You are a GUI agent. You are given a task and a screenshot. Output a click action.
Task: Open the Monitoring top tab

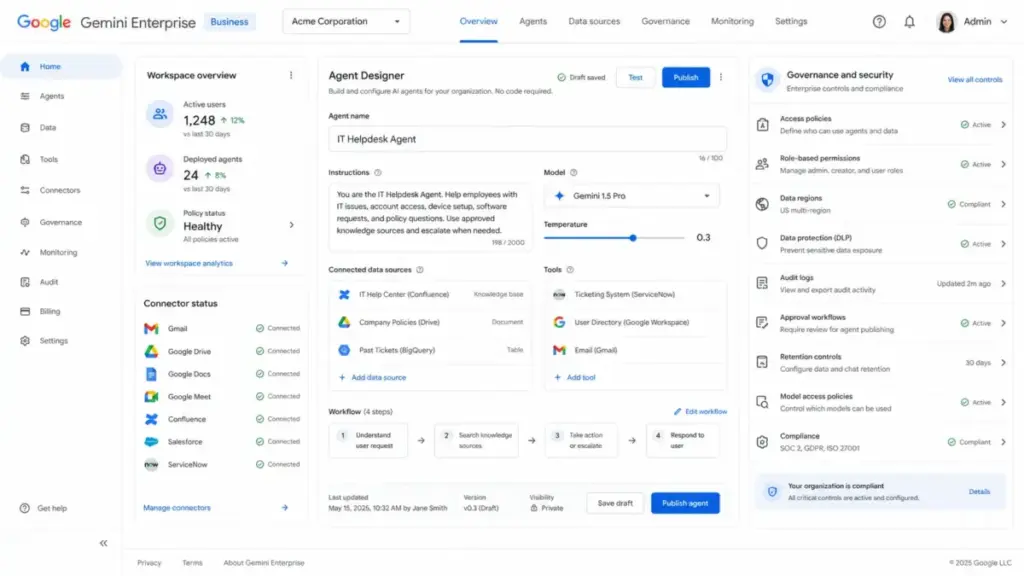pyautogui.click(x=732, y=22)
